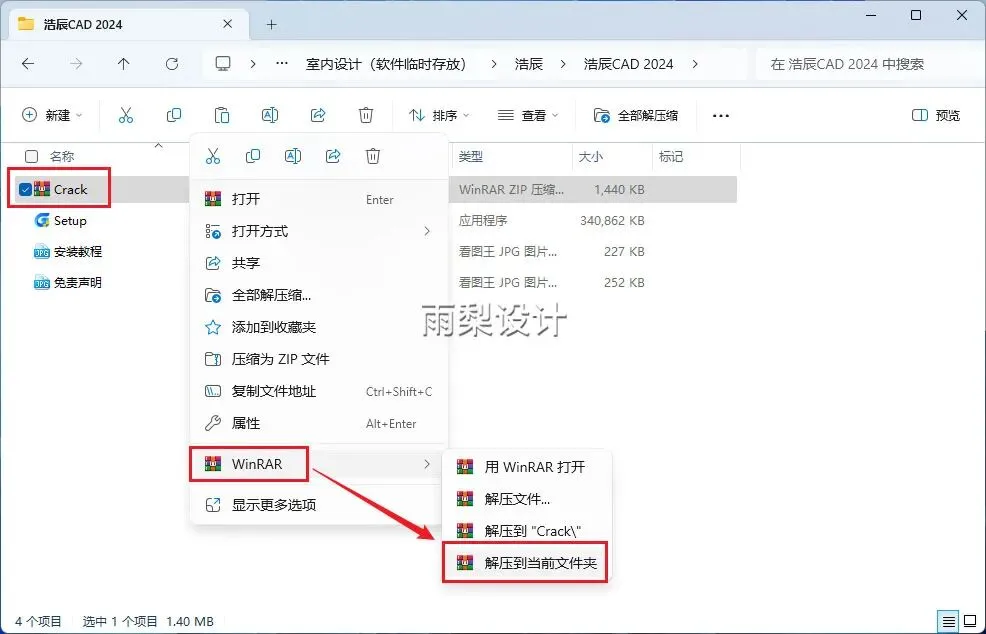Choose 解压到当前文件夹 in the submenu
This screenshot has width=986, height=634.
coord(526,562)
